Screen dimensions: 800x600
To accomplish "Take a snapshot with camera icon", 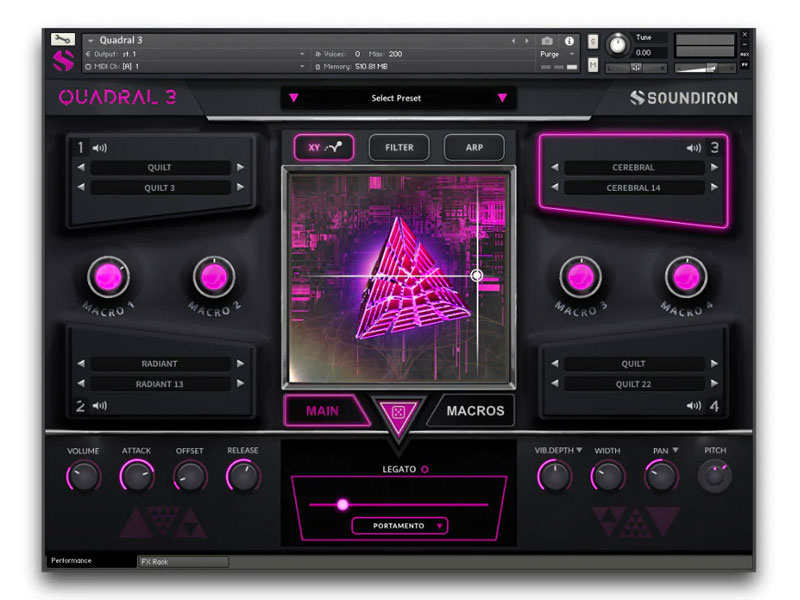I will pyautogui.click(x=547, y=41).
